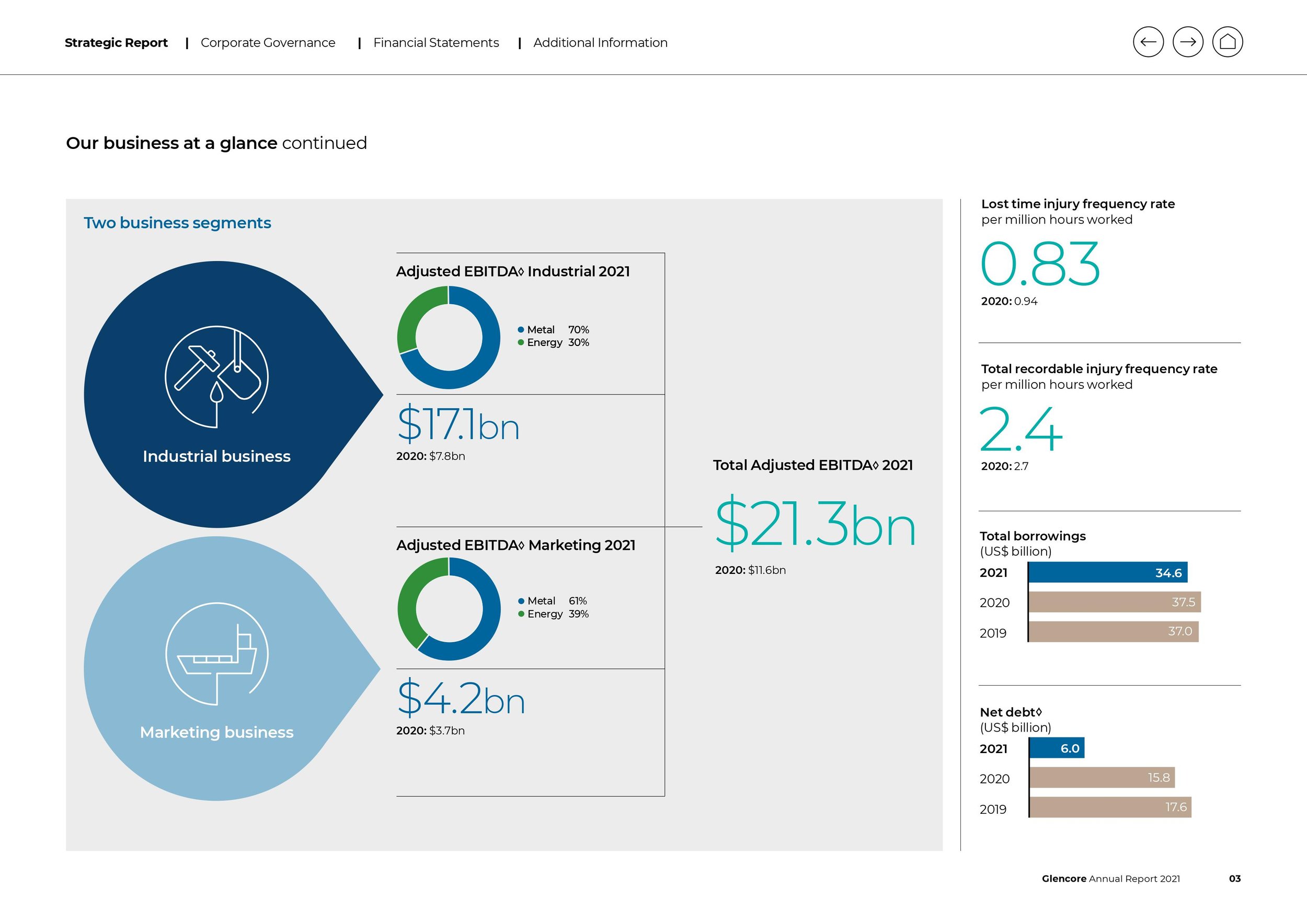The width and height of the screenshot is (1307, 924).
Task: Click the green Energy 39% legend dot
Action: (x=521, y=614)
